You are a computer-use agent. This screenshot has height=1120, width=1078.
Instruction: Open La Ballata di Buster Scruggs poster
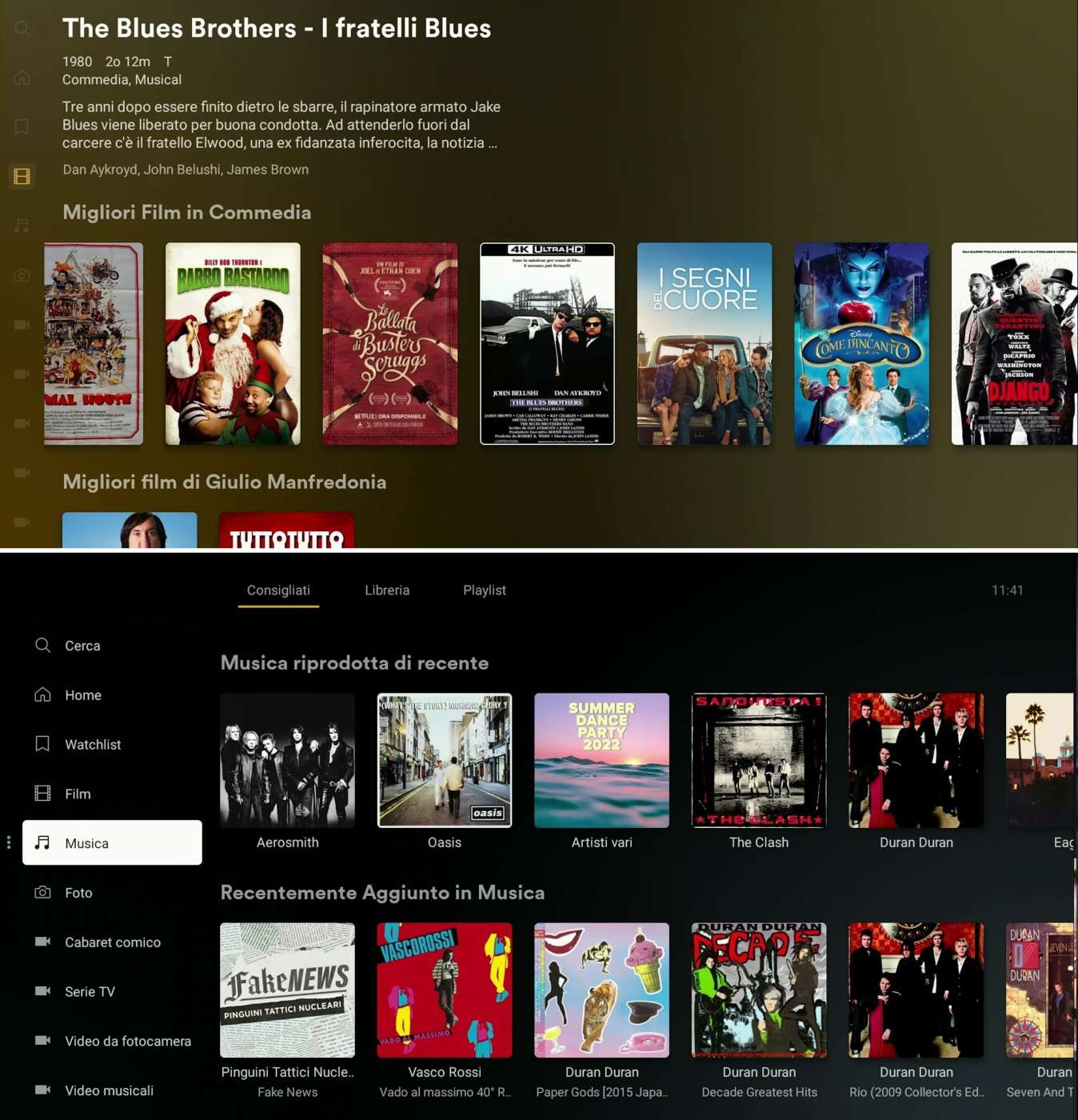390,343
